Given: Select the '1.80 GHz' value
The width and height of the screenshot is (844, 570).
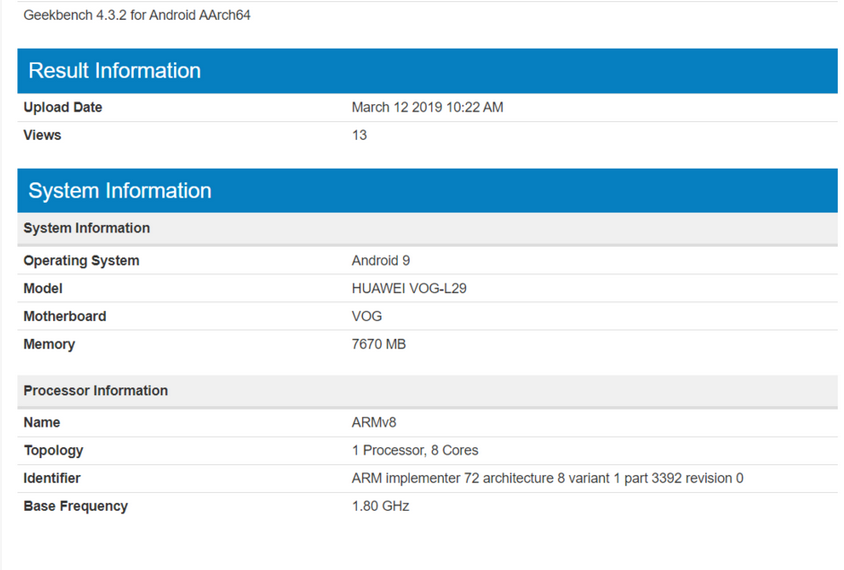Looking at the screenshot, I should point(380,506).
